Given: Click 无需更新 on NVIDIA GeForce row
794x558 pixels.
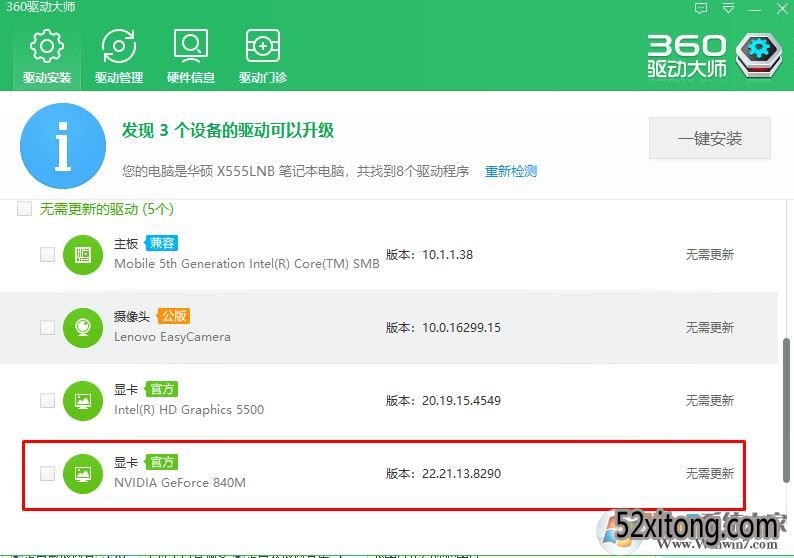Looking at the screenshot, I should point(709,473).
